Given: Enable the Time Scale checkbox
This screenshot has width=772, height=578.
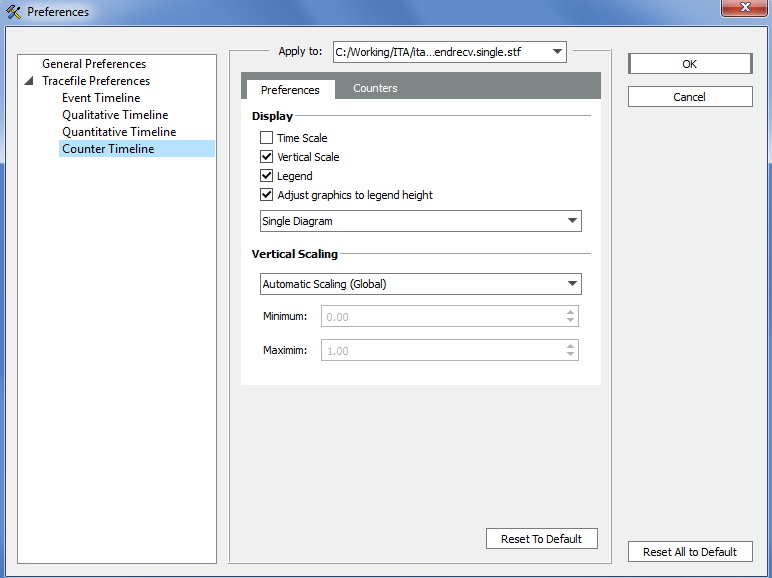Looking at the screenshot, I should point(266,138).
